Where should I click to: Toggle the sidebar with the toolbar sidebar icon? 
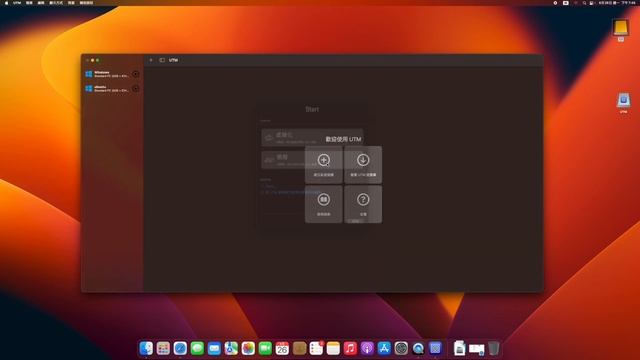[162, 60]
